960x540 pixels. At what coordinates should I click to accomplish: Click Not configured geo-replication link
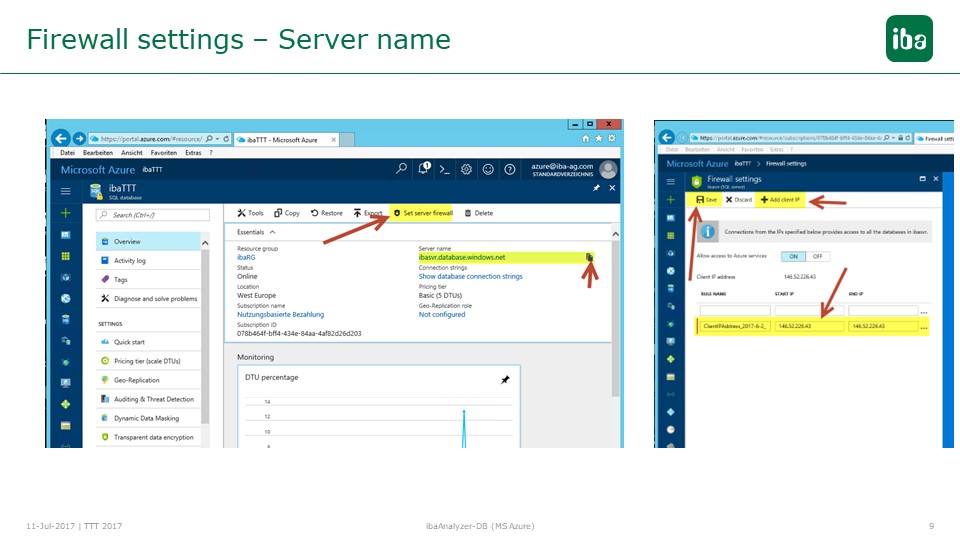click(x=441, y=314)
